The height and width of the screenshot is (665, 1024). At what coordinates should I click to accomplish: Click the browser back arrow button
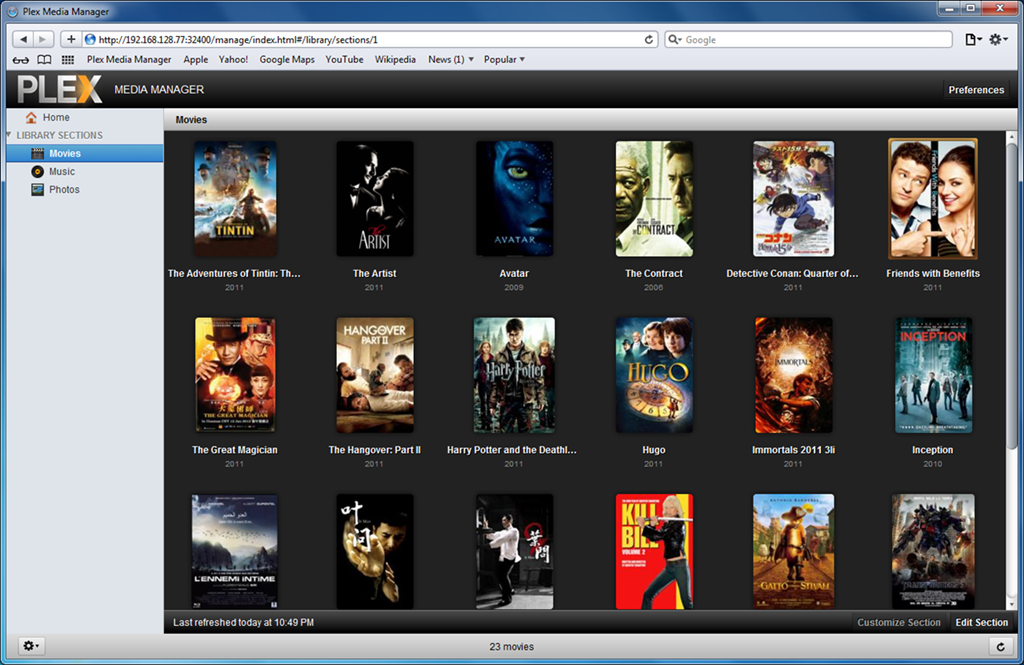(x=24, y=39)
